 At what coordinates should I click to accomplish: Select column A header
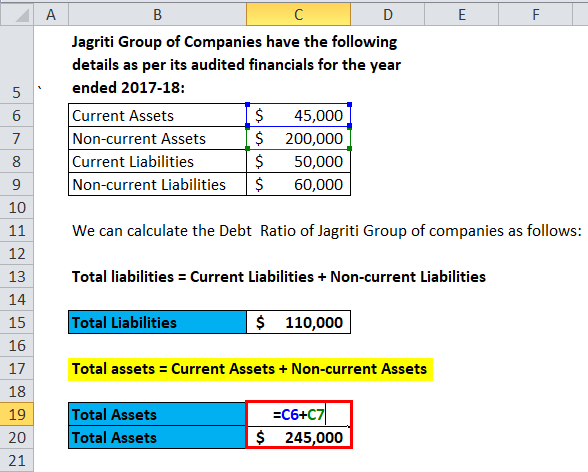[51, 15]
